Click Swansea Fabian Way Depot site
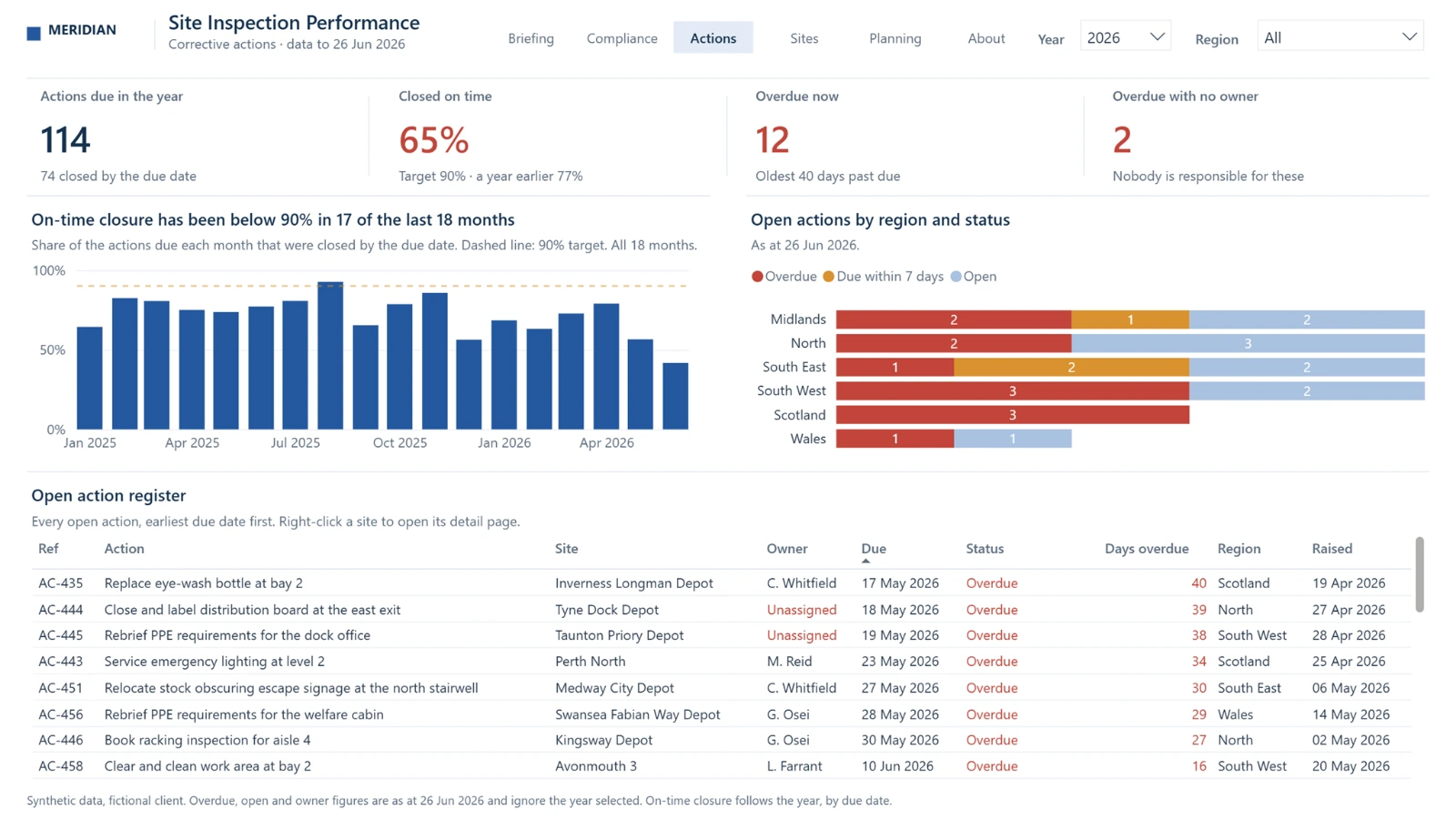This screenshot has width=1456, height=820. point(638,714)
